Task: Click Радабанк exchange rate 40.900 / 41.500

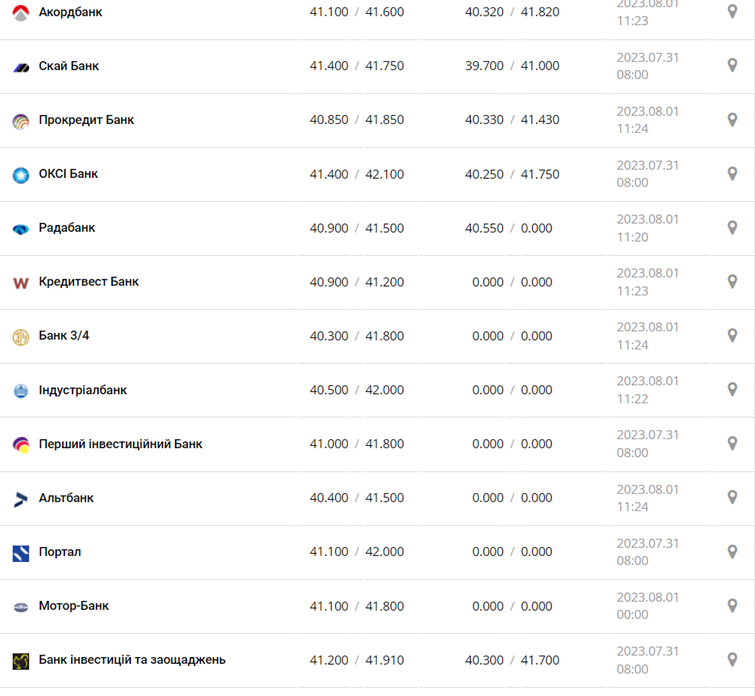Action: [357, 228]
